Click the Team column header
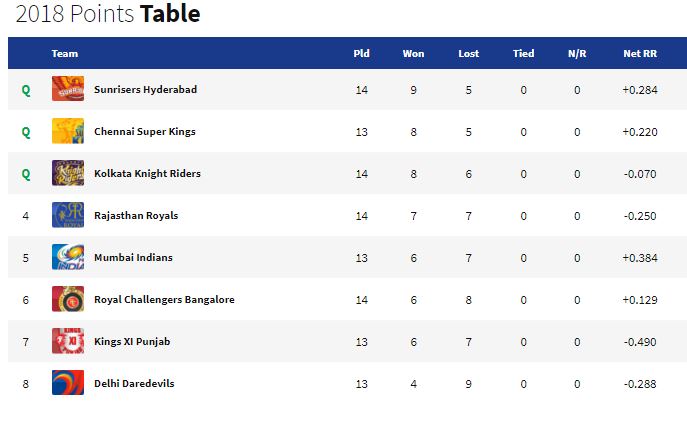Image resolution: width=687 pixels, height=445 pixels. point(65,53)
